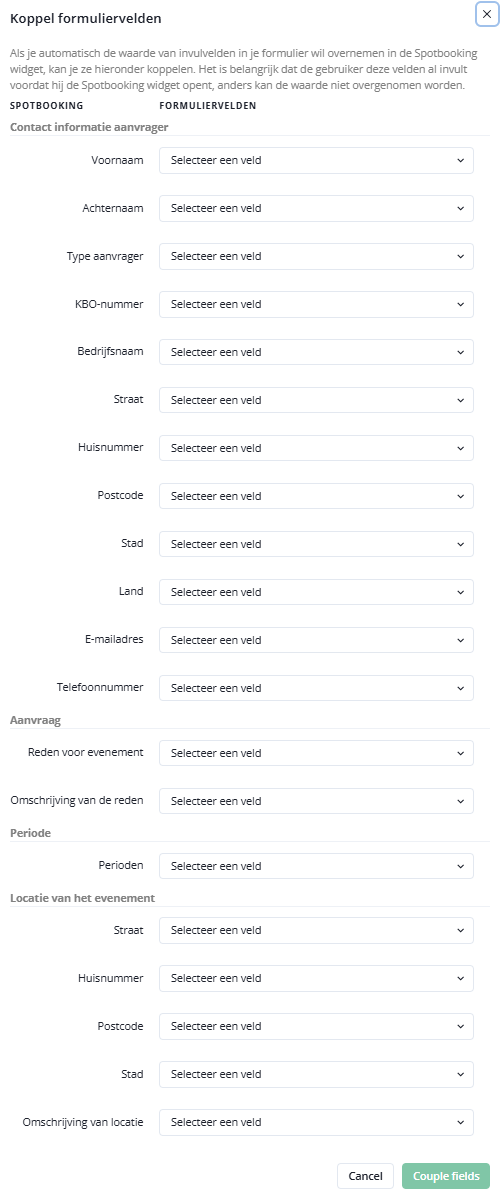
Task: Click the chevron of contact Postcode dropdown
Action: (460, 496)
